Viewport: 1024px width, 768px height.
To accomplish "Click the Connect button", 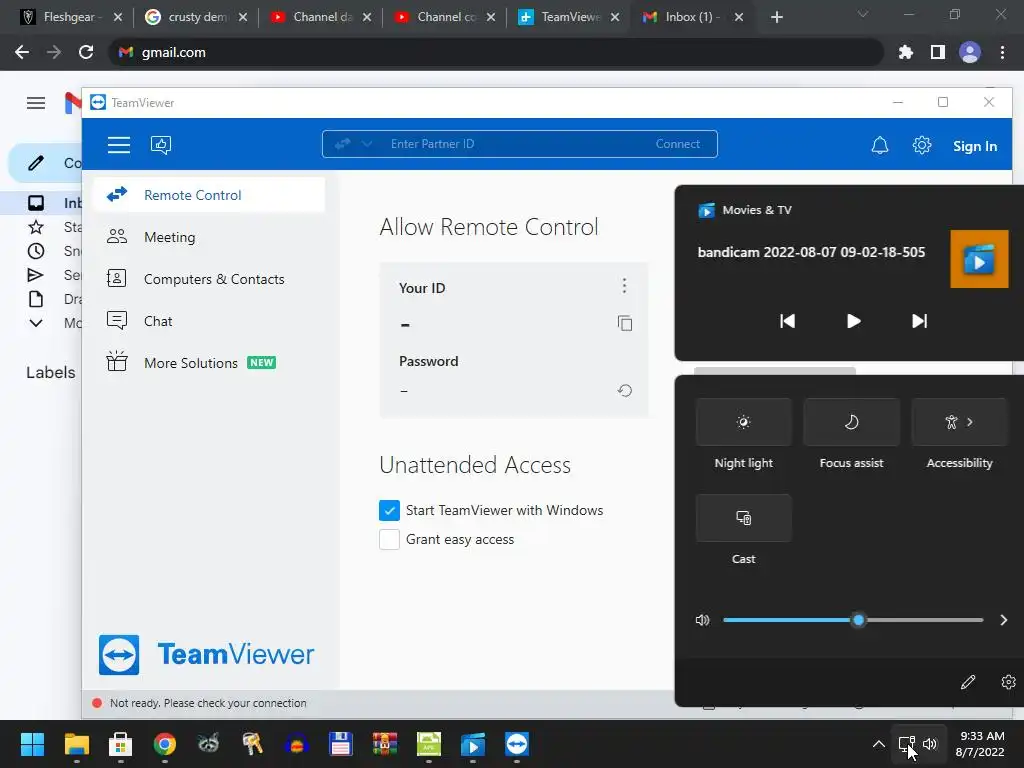I will point(677,144).
